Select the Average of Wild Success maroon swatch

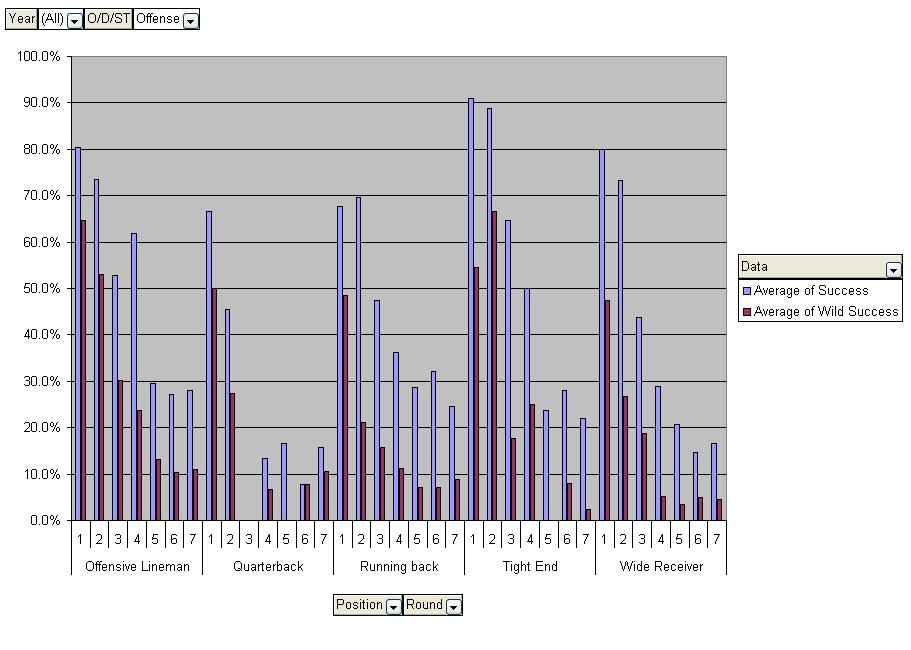tap(747, 312)
